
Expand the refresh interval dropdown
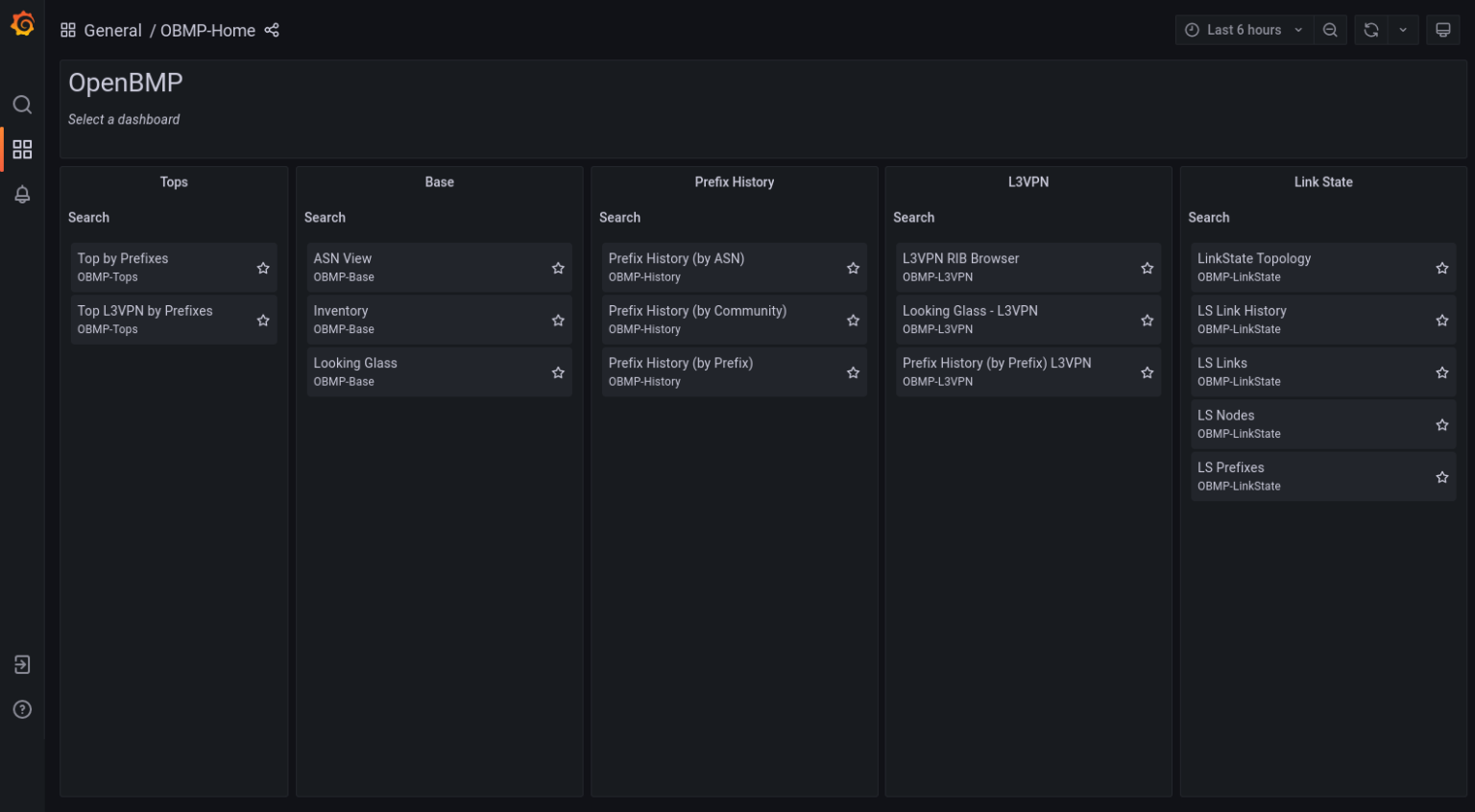(x=1403, y=29)
